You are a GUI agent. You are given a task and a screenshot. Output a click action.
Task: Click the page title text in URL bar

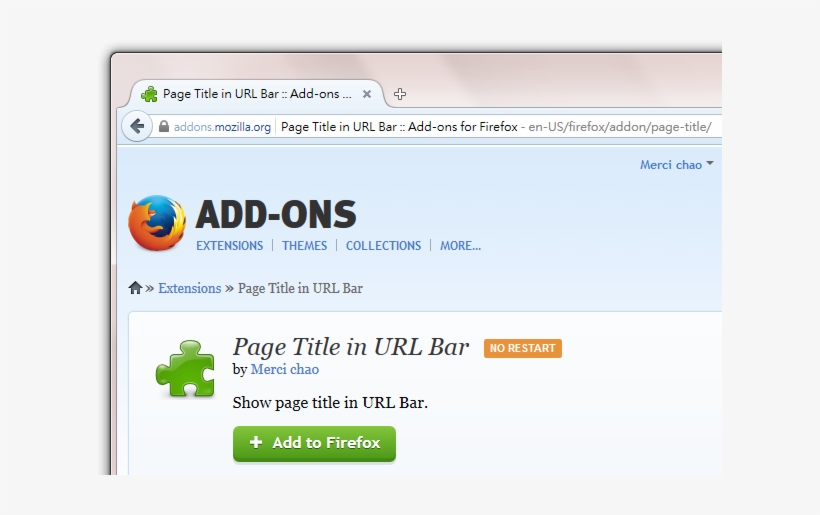coord(399,127)
